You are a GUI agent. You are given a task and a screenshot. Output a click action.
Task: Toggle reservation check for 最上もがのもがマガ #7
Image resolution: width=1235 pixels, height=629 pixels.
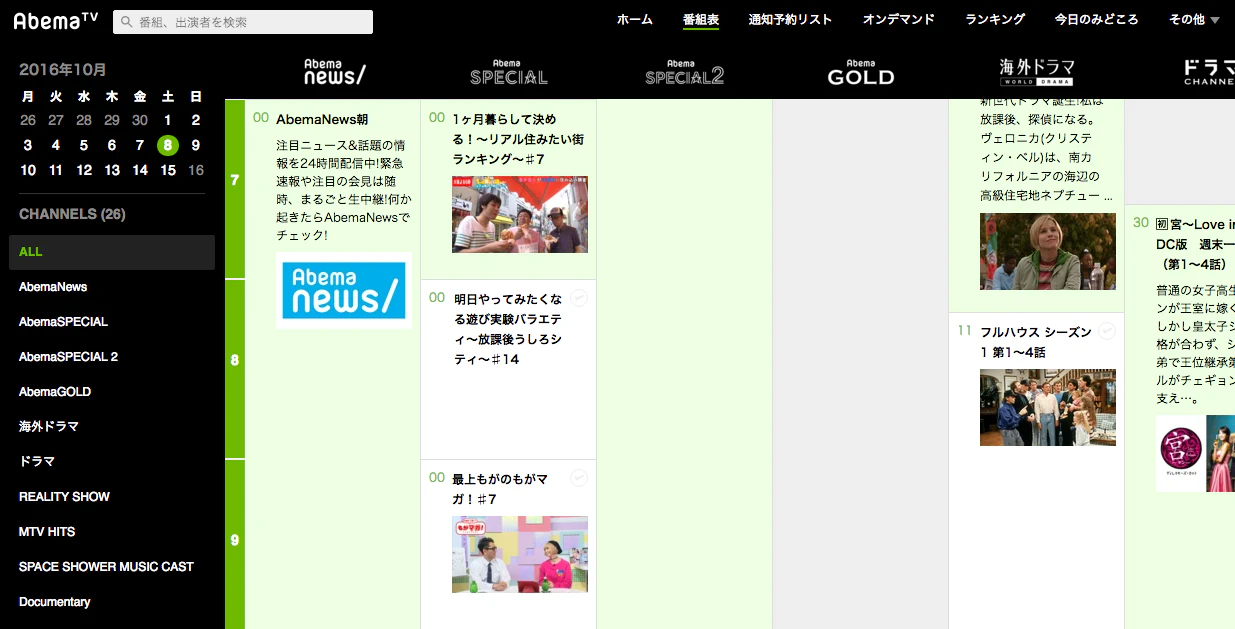click(x=579, y=478)
